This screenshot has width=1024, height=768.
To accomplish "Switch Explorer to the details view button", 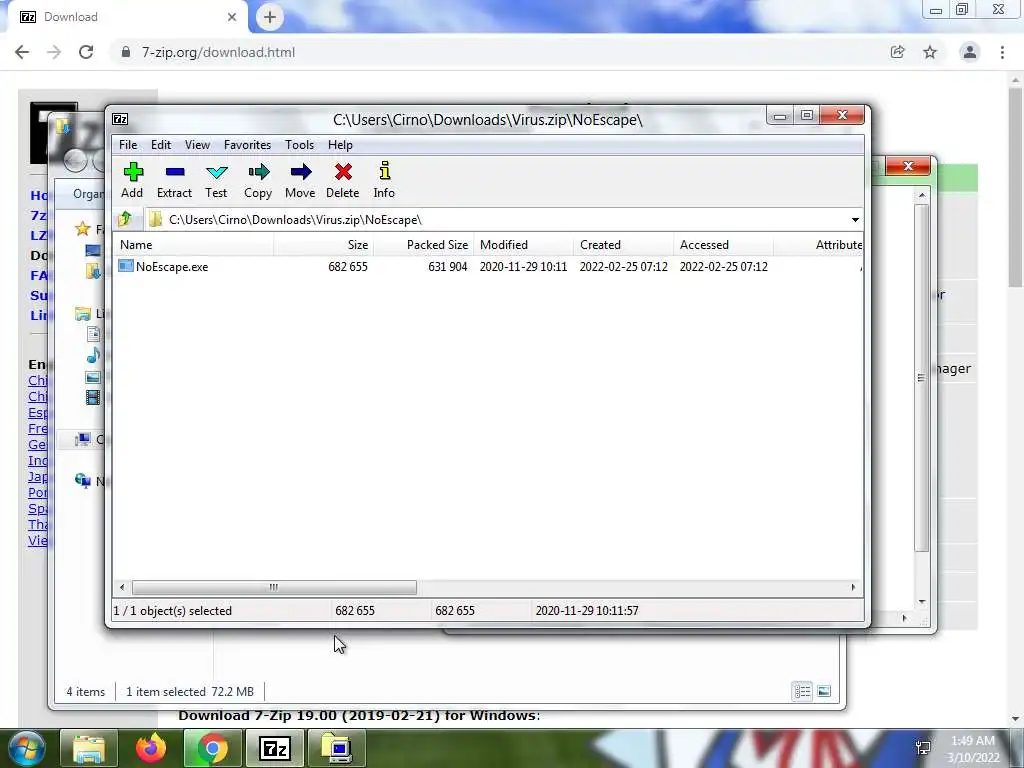I will tap(803, 691).
